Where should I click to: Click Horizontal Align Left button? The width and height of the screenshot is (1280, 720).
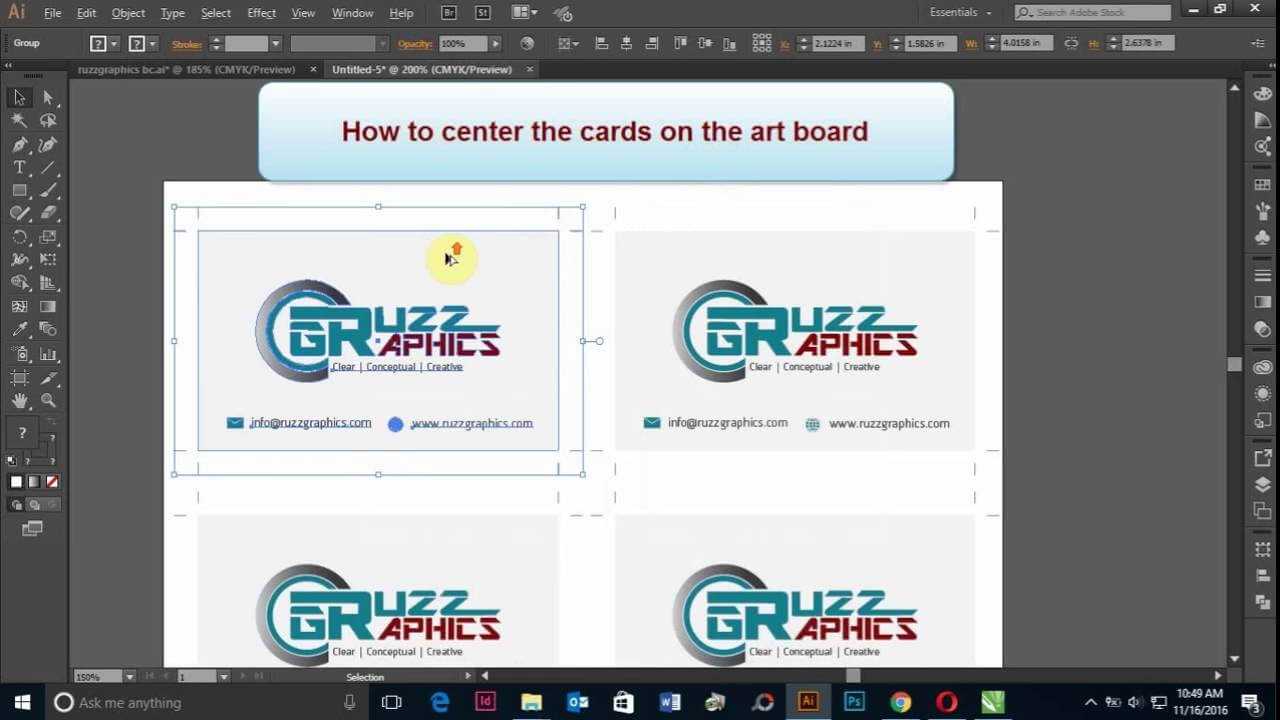[601, 44]
